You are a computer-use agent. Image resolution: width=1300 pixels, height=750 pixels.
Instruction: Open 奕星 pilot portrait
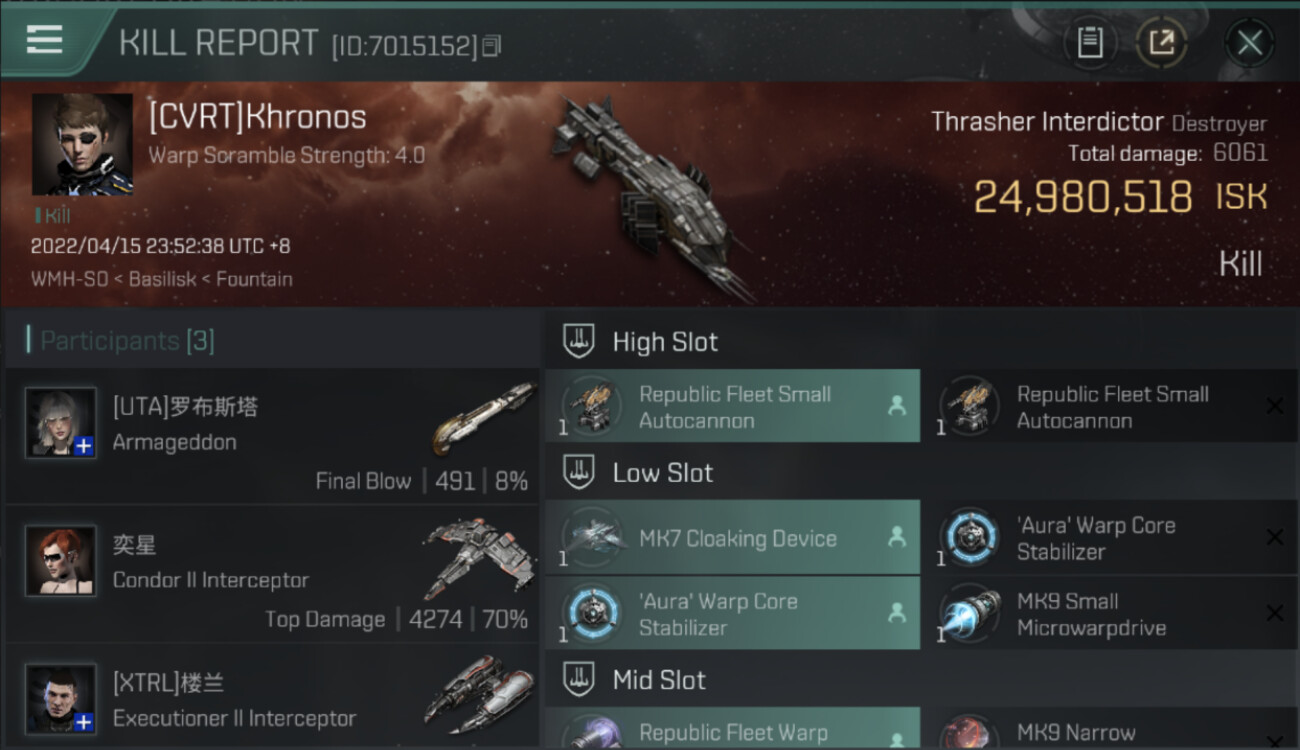click(61, 561)
